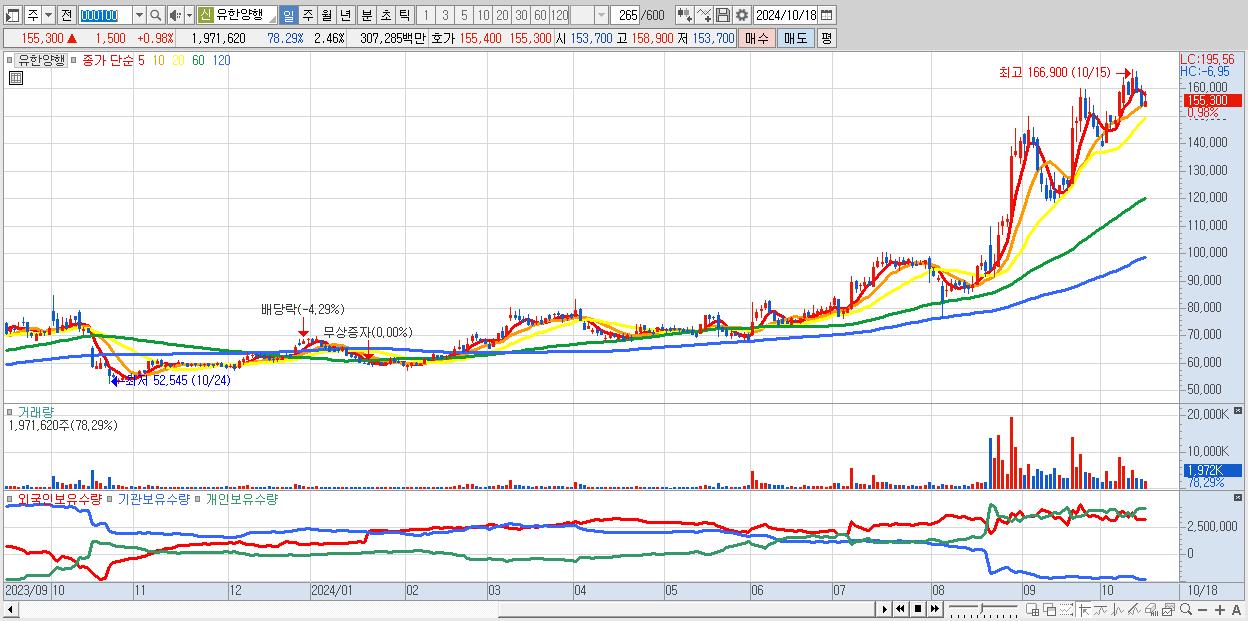Select the 월 monthly period toggle
1248x621 pixels.
327,15
